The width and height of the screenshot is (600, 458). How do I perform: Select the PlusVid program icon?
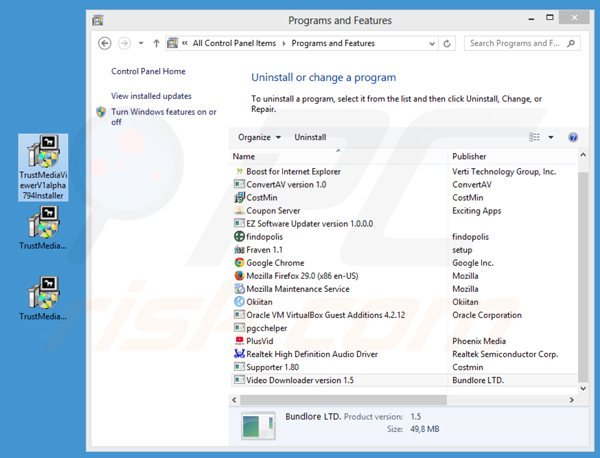pos(239,341)
